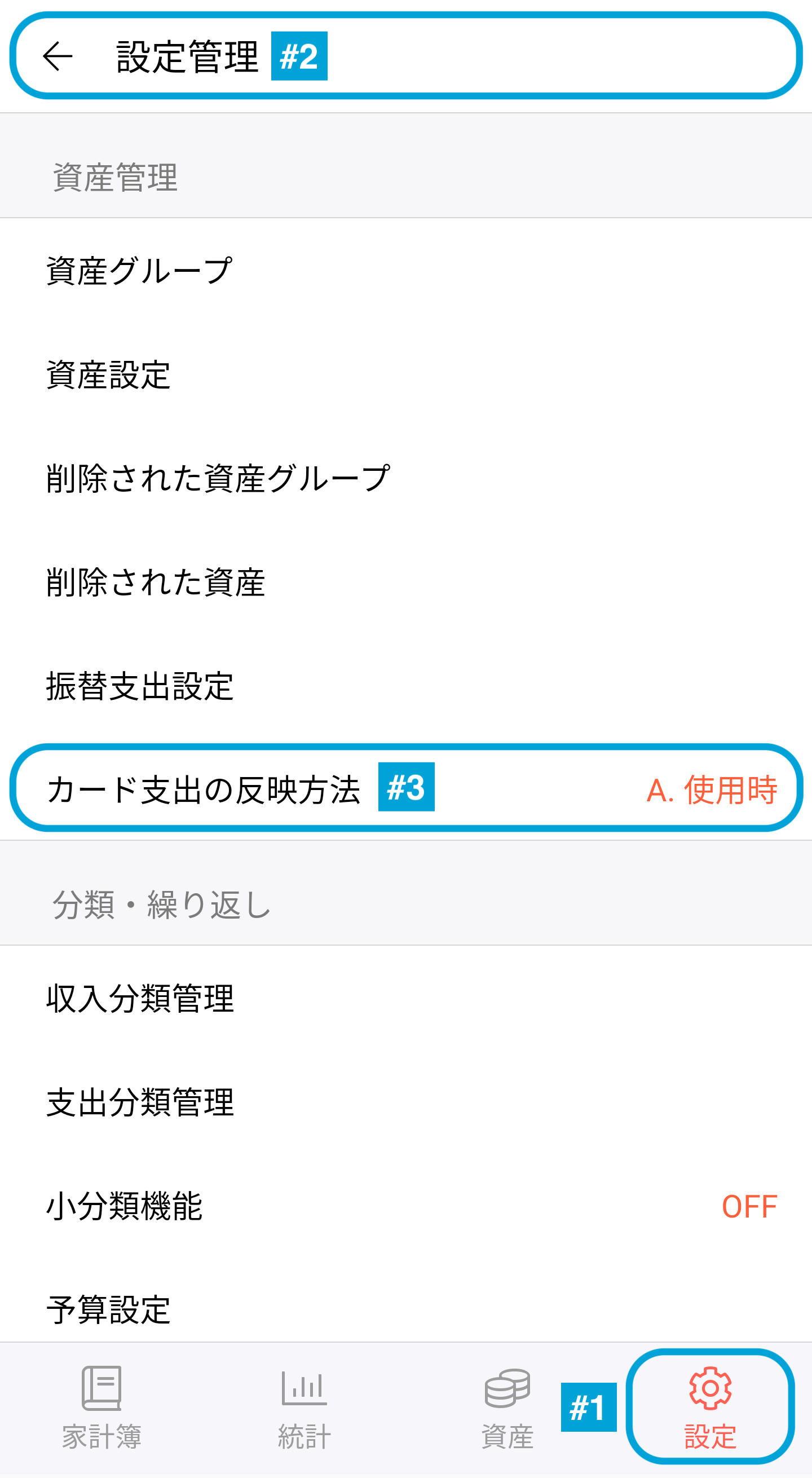
Task: Open the 統計 bar chart icon
Action: click(x=304, y=1388)
